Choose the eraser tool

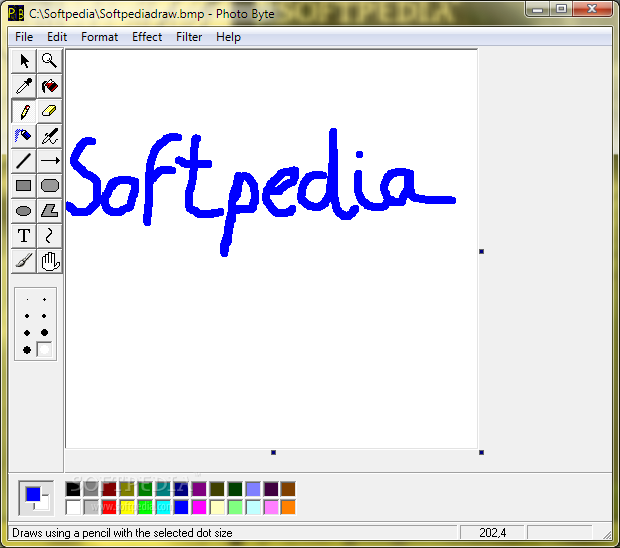(49, 111)
